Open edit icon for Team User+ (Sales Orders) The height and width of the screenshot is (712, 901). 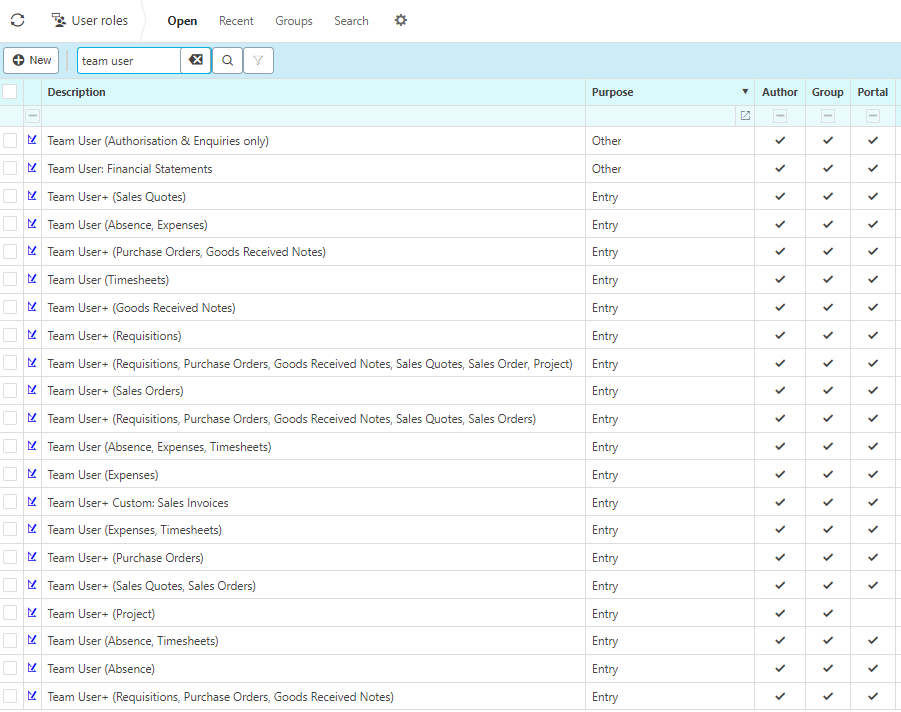[32, 390]
